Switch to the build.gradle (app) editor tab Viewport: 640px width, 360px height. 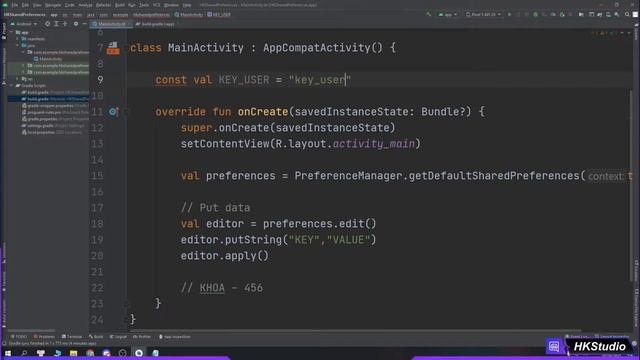click(155, 24)
